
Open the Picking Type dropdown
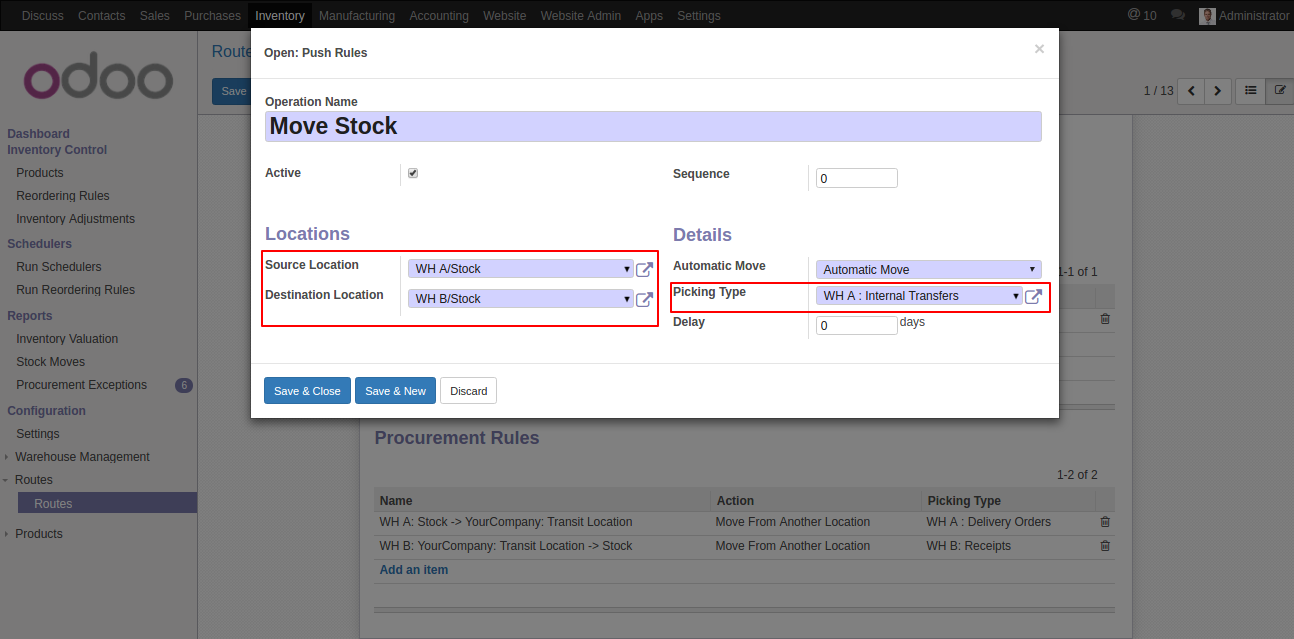[918, 296]
